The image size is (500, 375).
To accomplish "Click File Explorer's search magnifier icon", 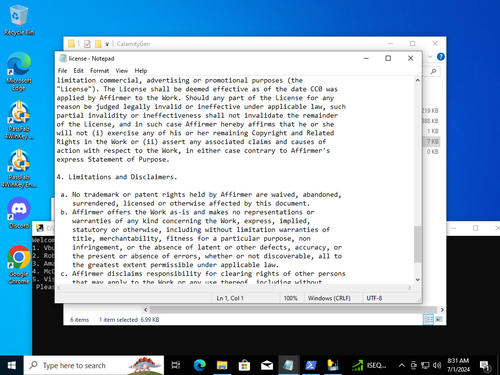I will (x=433, y=71).
